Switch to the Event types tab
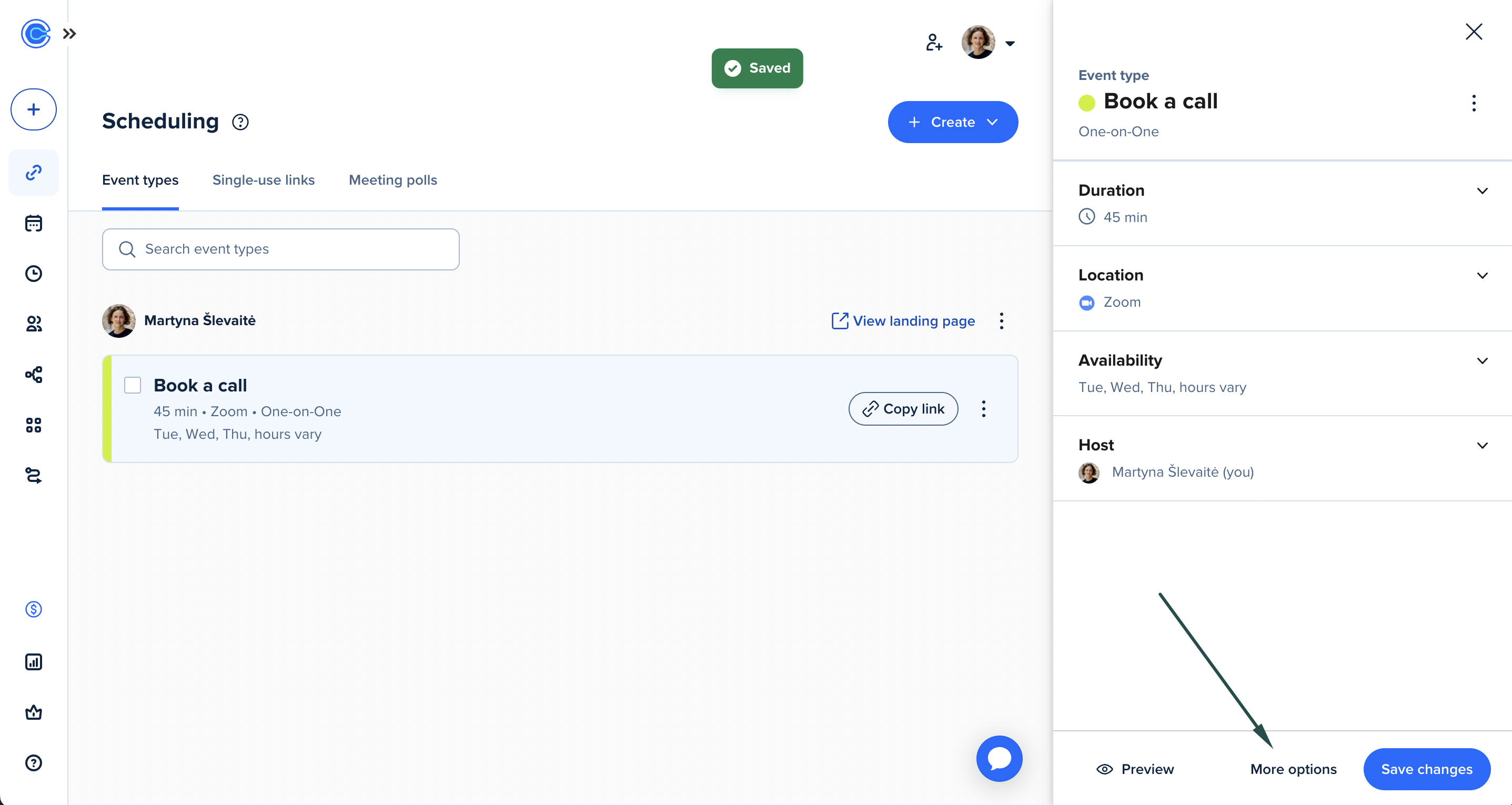The height and width of the screenshot is (805, 1512). pyautogui.click(x=140, y=180)
